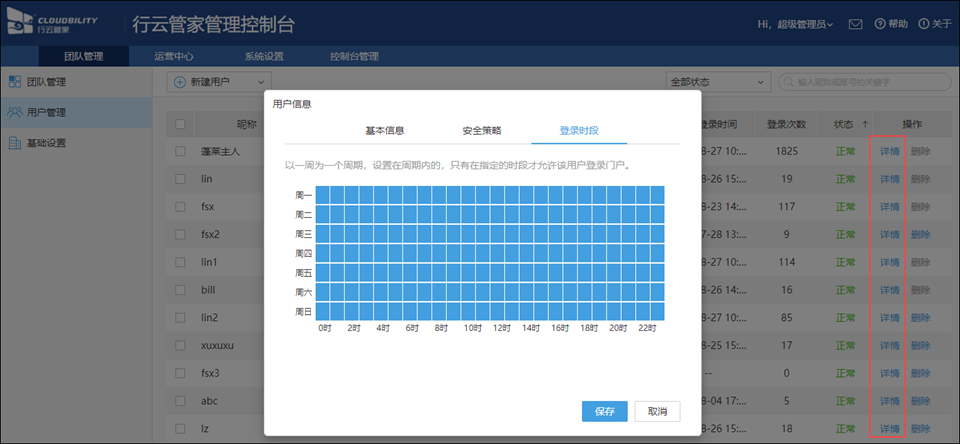Click the 团队管理 sidebar icon
Image resolution: width=960 pixels, height=444 pixels.
click(14, 81)
